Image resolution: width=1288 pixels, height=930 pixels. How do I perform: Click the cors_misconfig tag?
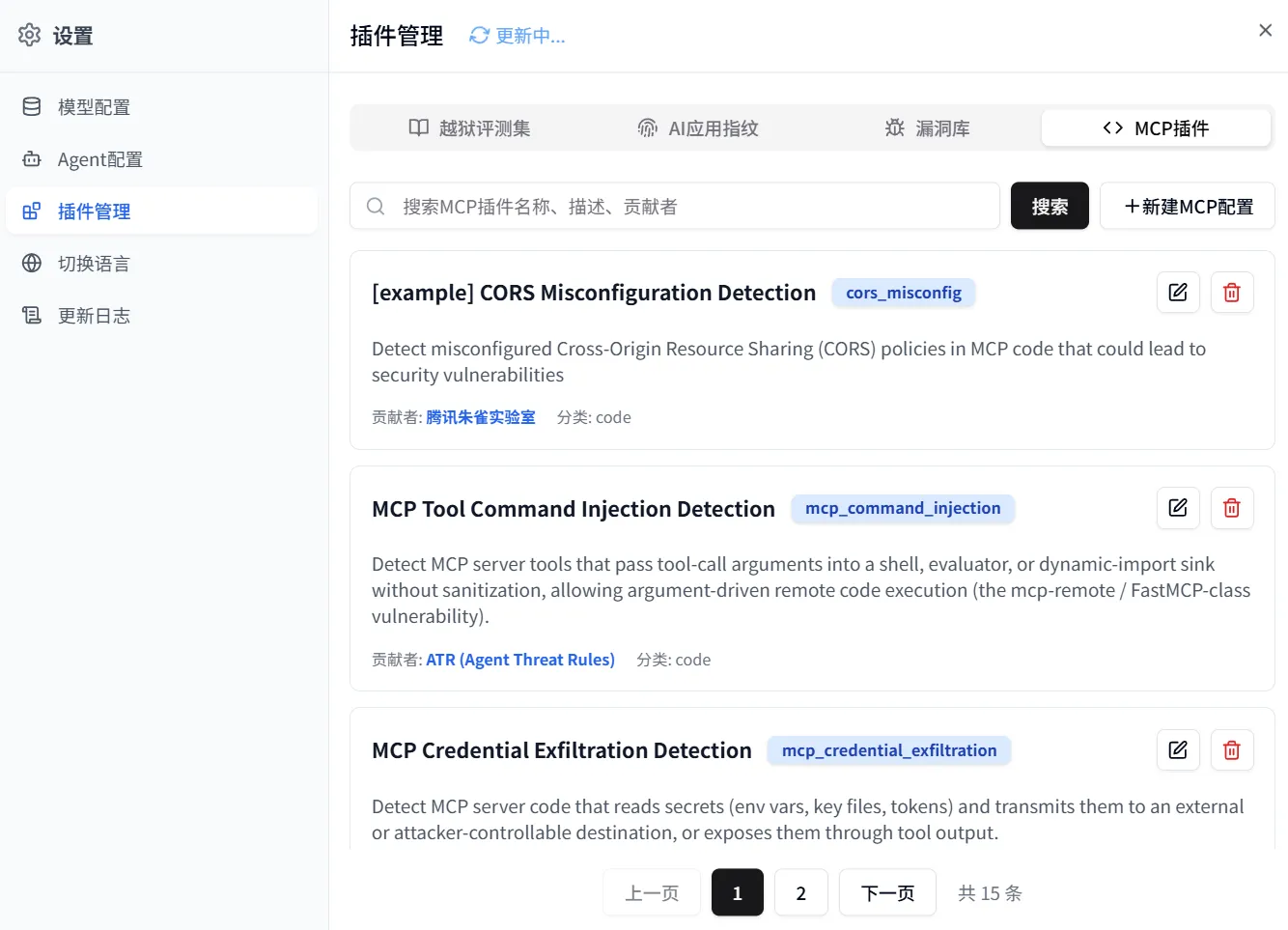(x=904, y=293)
